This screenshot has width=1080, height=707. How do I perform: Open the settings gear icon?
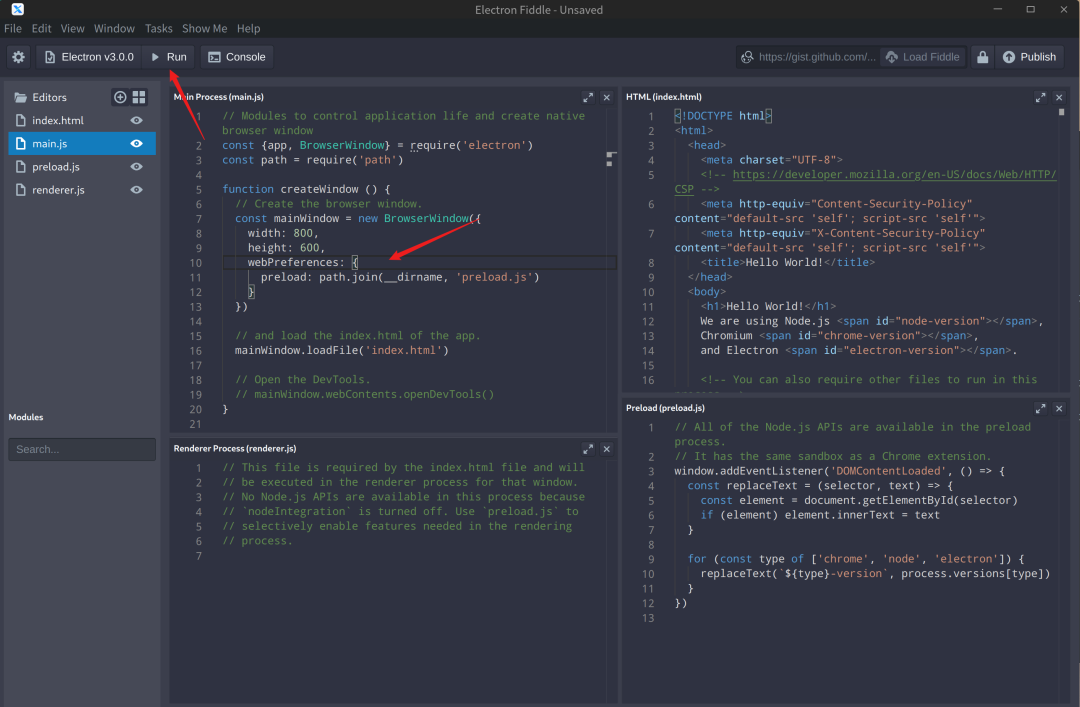(18, 57)
